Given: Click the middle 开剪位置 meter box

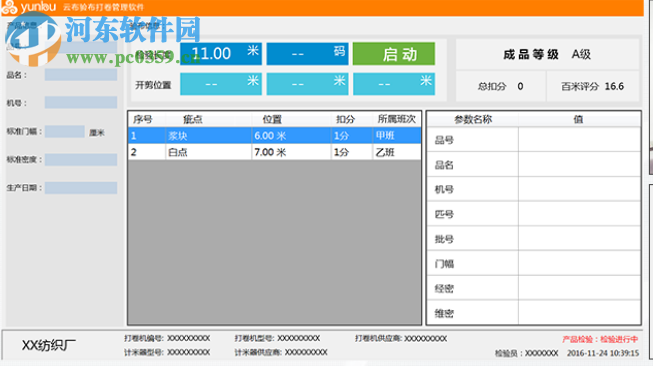Looking at the screenshot, I should 307,84.
